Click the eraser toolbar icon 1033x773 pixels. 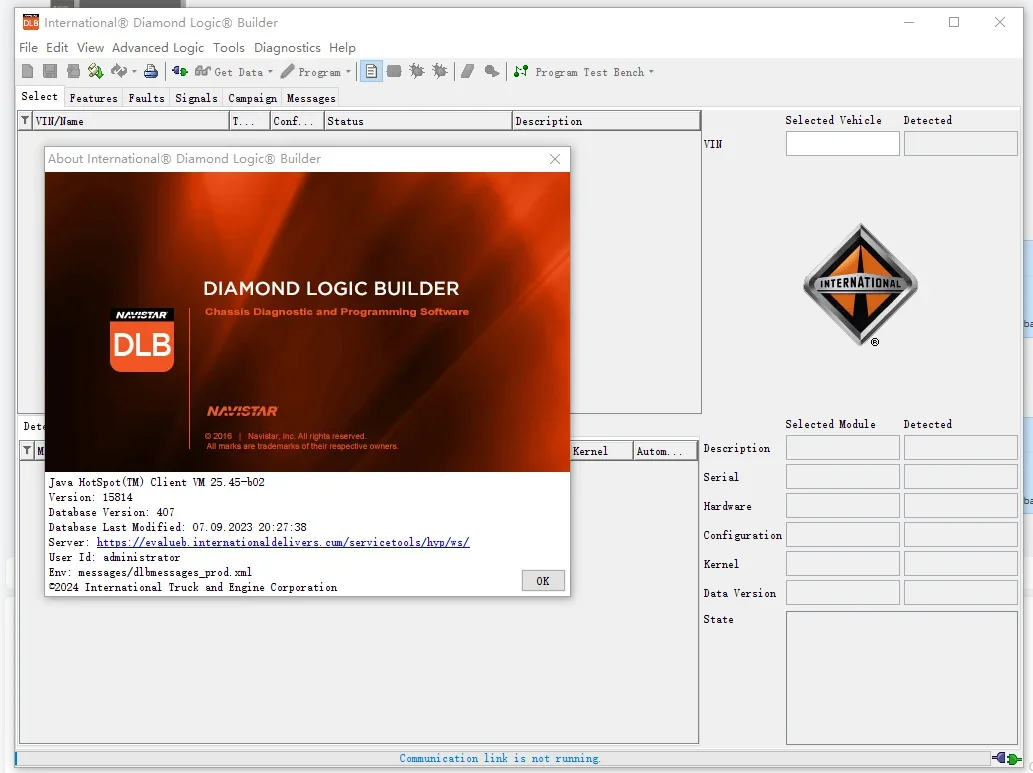pyautogui.click(x=468, y=71)
